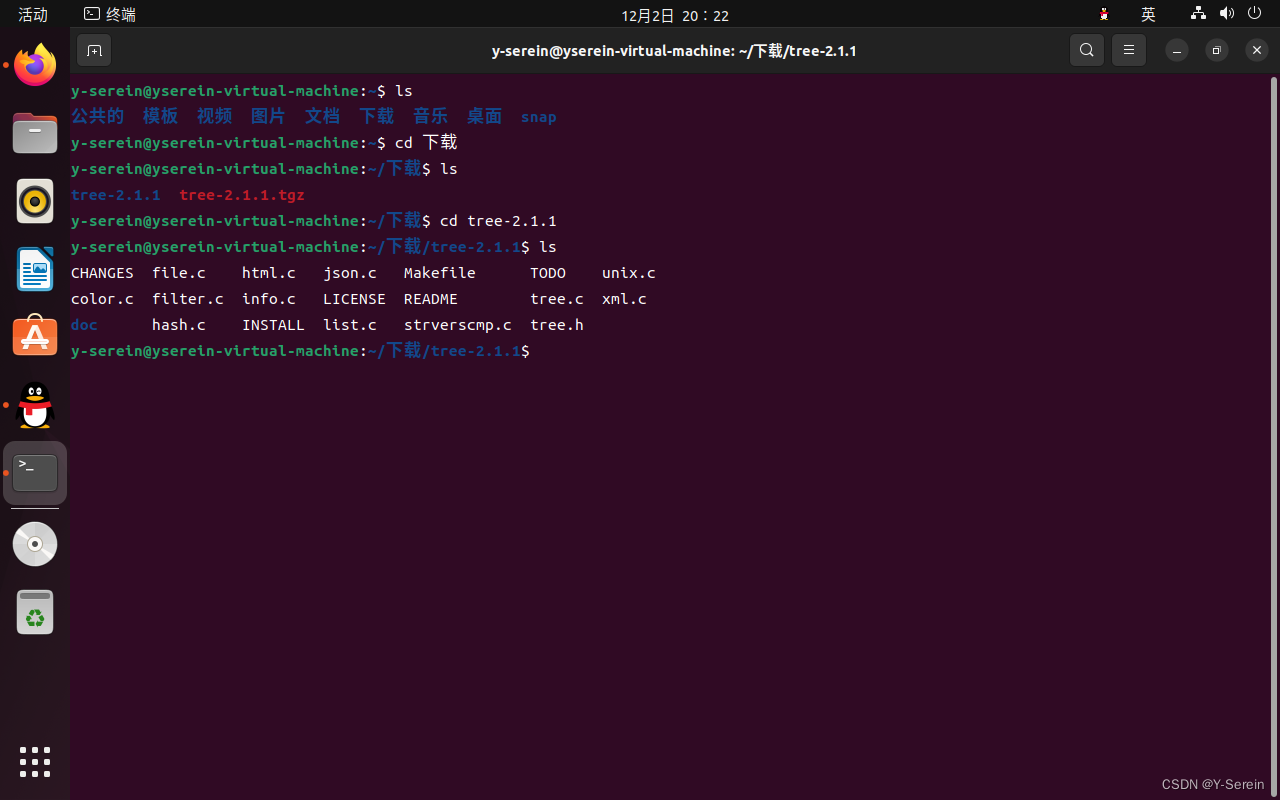Open the power/system status menu
The image size is (1280, 800).
click(1254, 14)
